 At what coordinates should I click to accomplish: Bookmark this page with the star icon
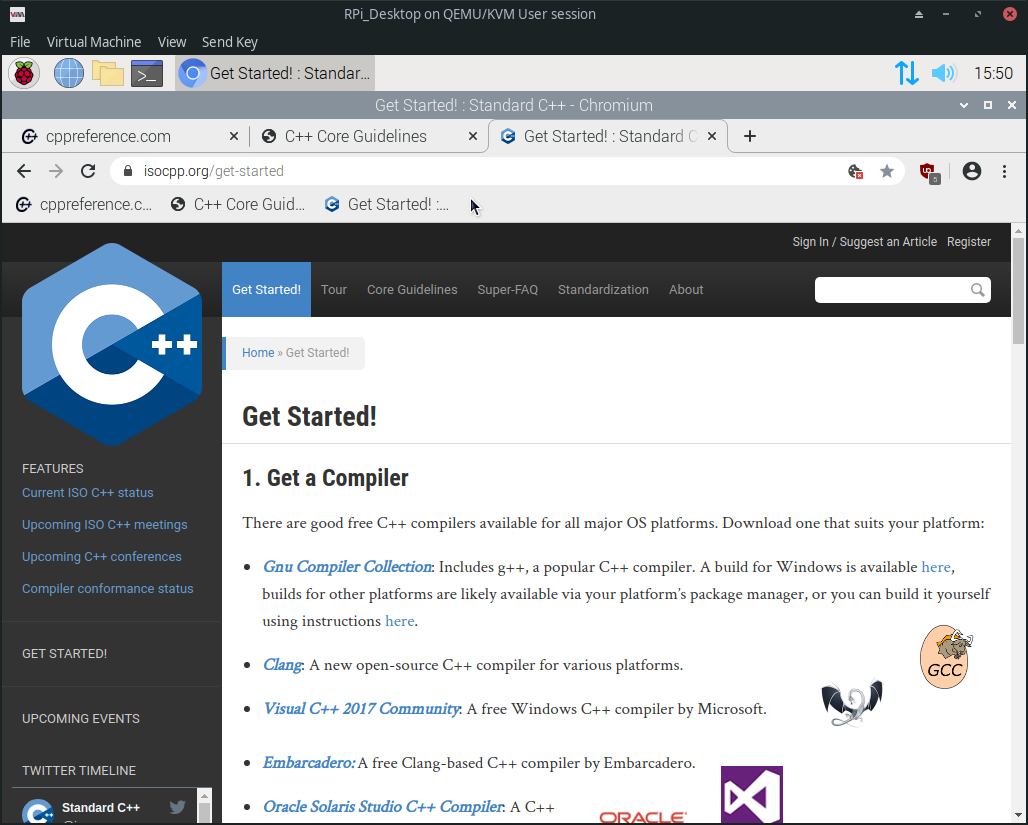(887, 171)
